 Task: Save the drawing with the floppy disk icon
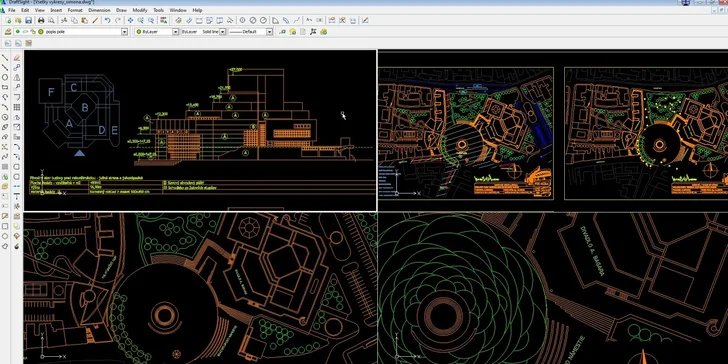(x=28, y=20)
